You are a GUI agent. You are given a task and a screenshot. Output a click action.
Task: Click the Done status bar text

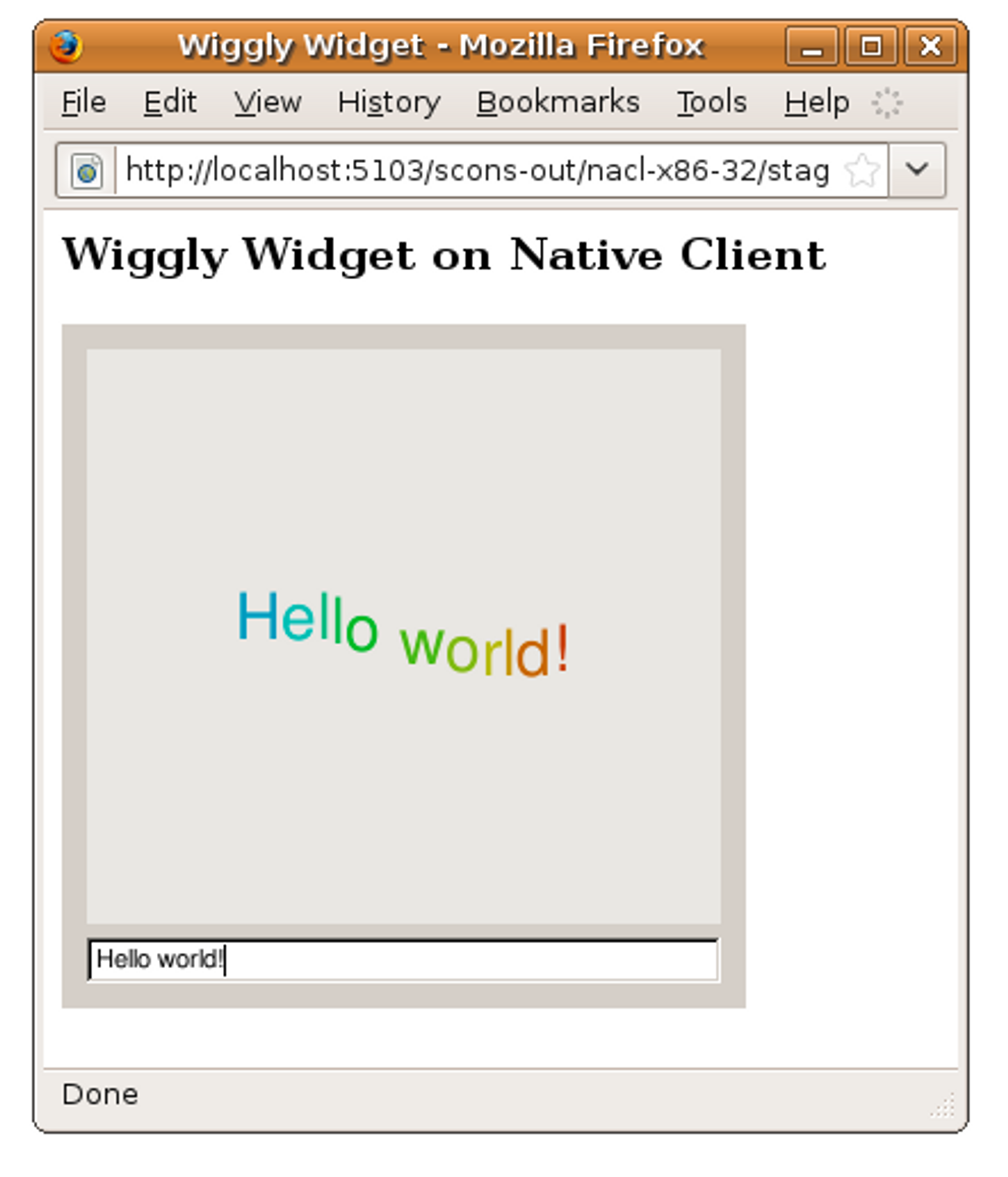tap(100, 1094)
